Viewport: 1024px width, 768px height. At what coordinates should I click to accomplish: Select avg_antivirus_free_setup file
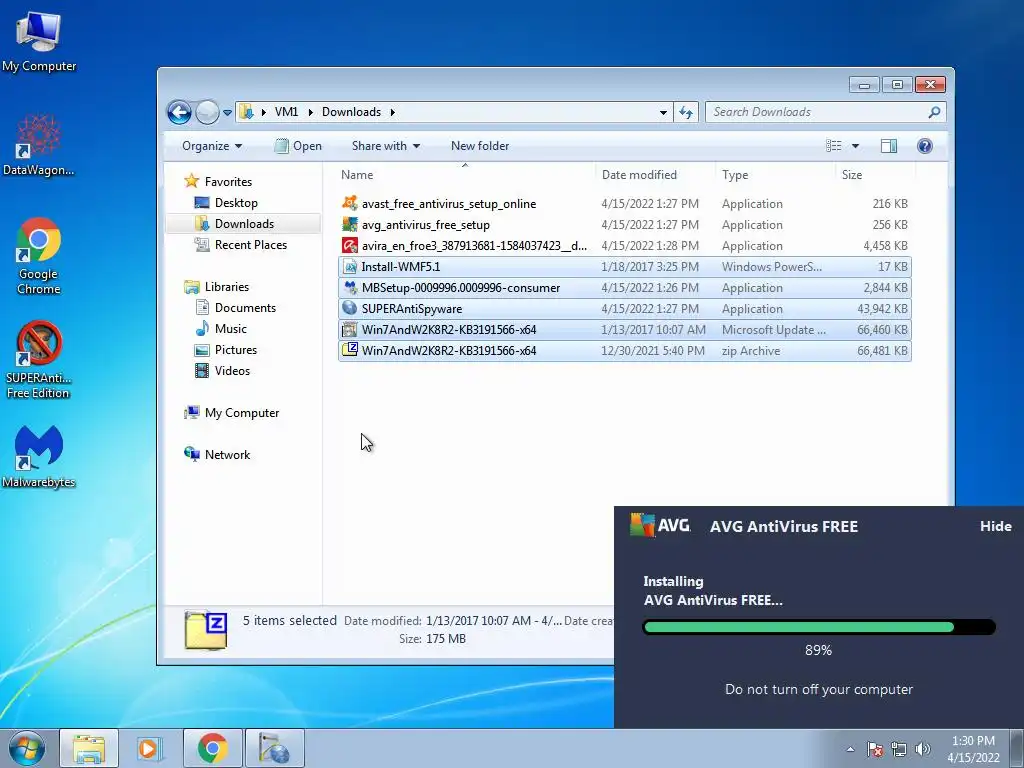click(x=625, y=225)
